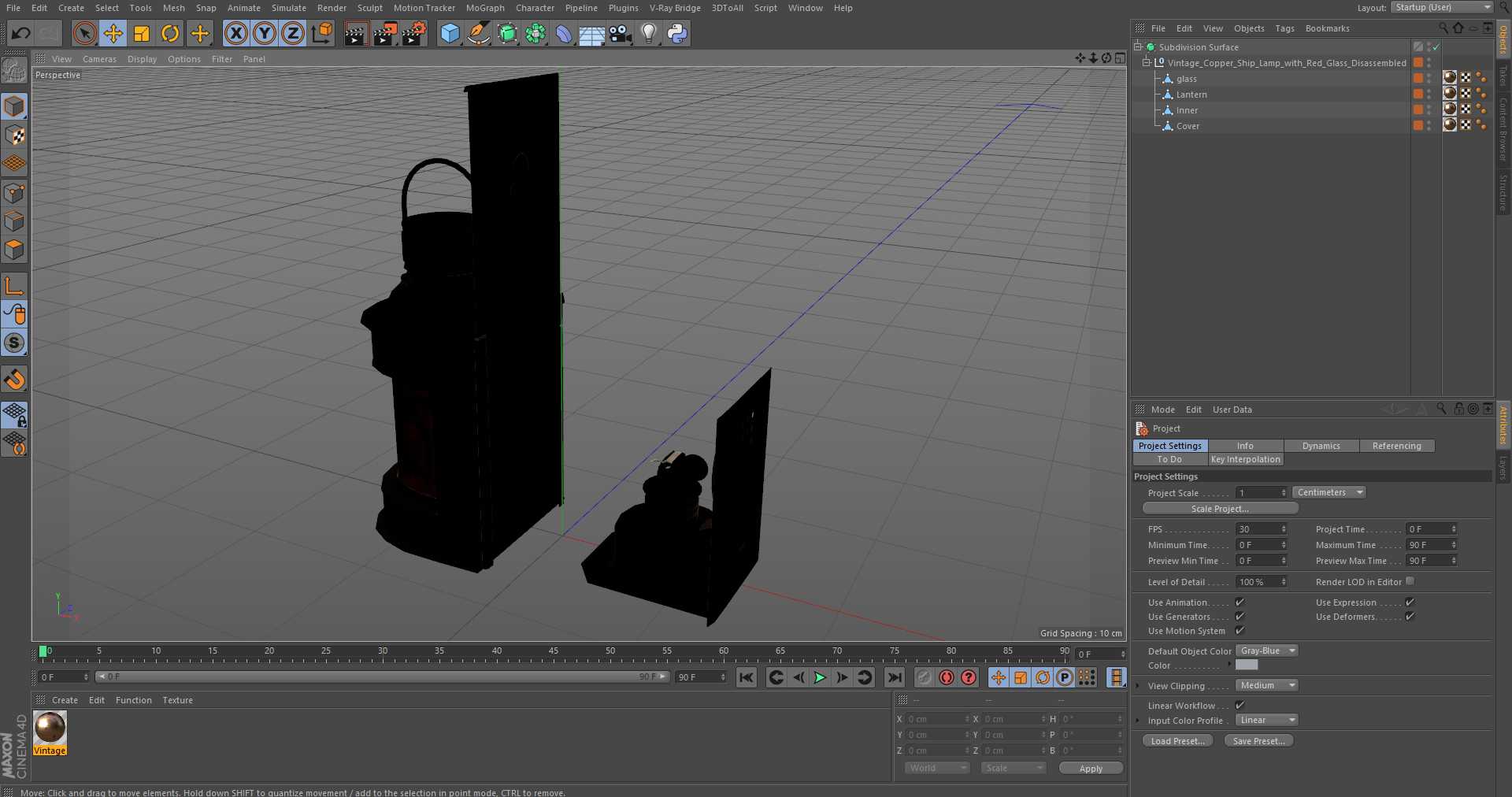
Task: Open the Spline pen tool
Action: [x=478, y=33]
